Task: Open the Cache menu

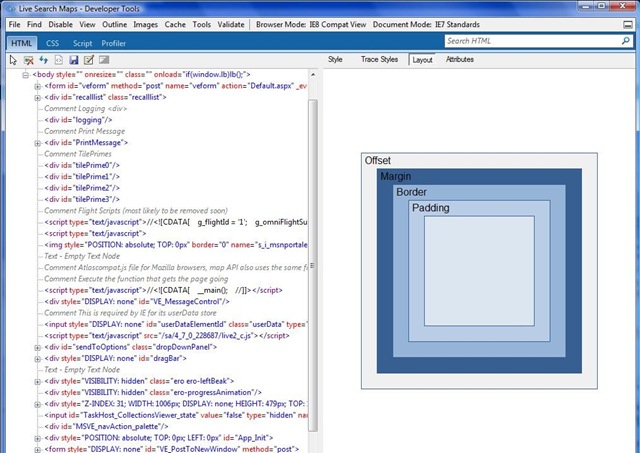Action: [175, 24]
